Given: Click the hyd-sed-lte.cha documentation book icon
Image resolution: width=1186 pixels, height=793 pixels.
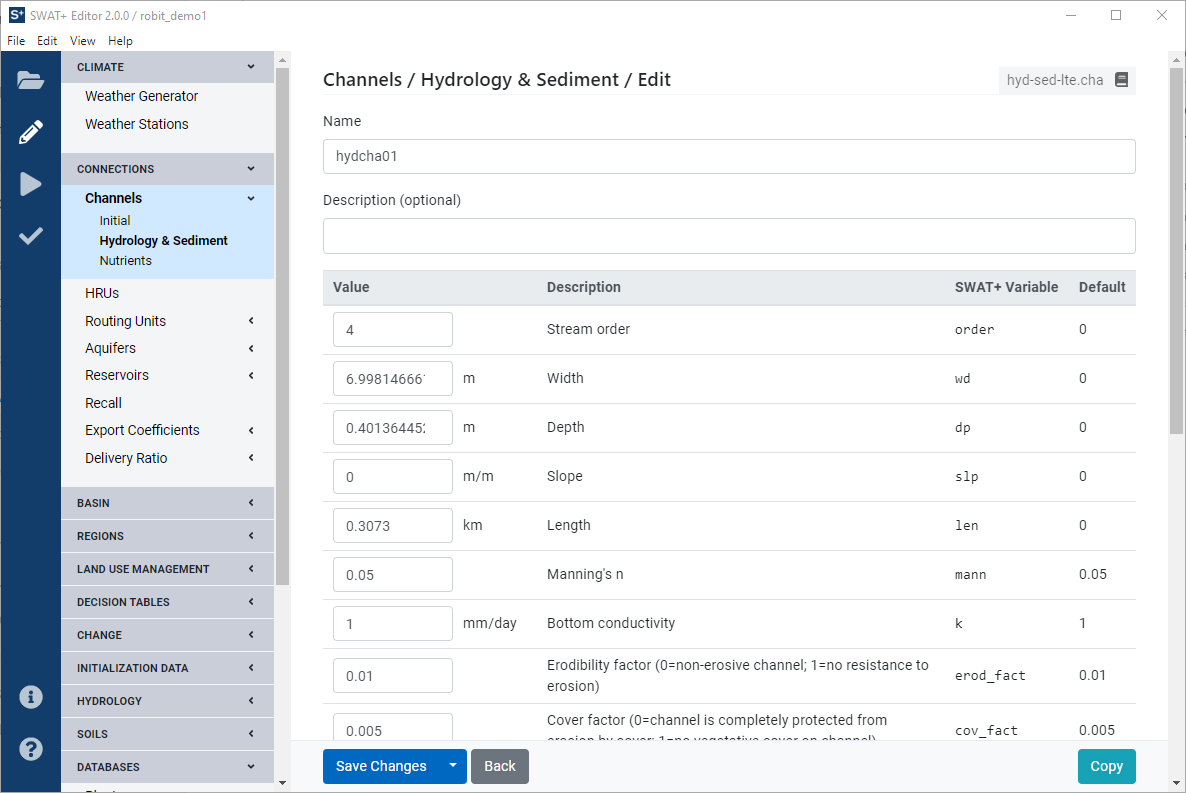Looking at the screenshot, I should [x=1121, y=80].
